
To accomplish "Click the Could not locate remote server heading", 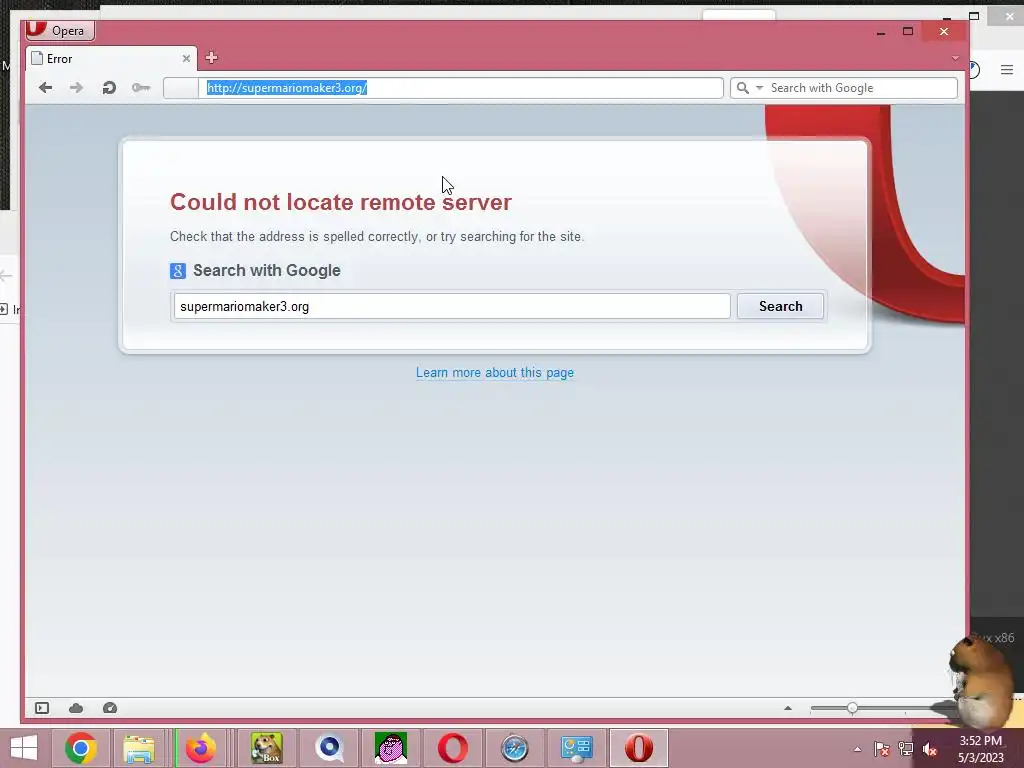I will 341,202.
